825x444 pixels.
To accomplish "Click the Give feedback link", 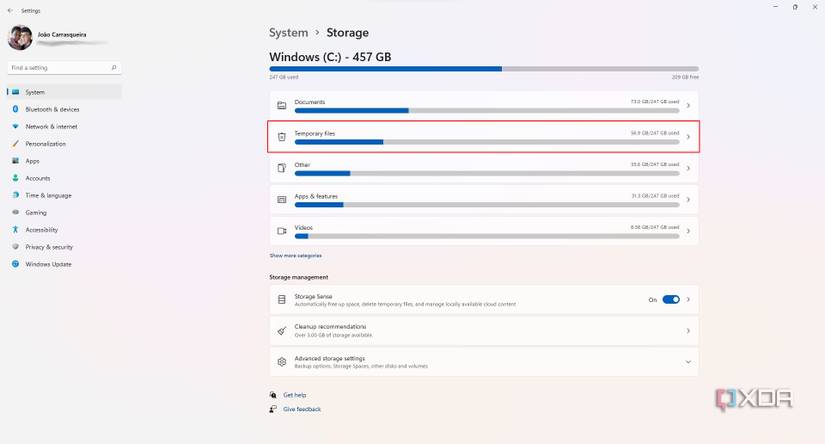I will 302,409.
